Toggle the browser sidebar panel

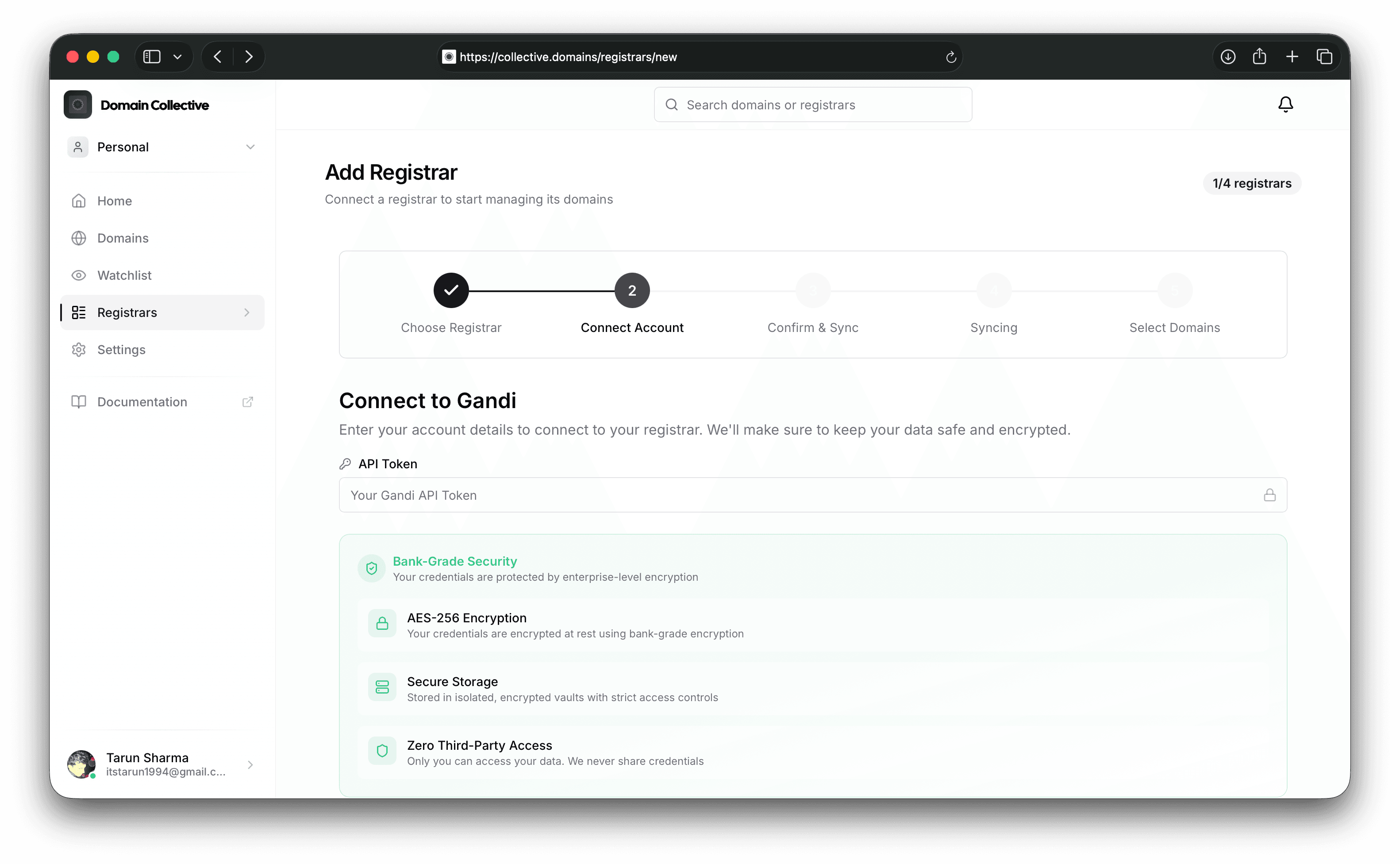[x=151, y=57]
